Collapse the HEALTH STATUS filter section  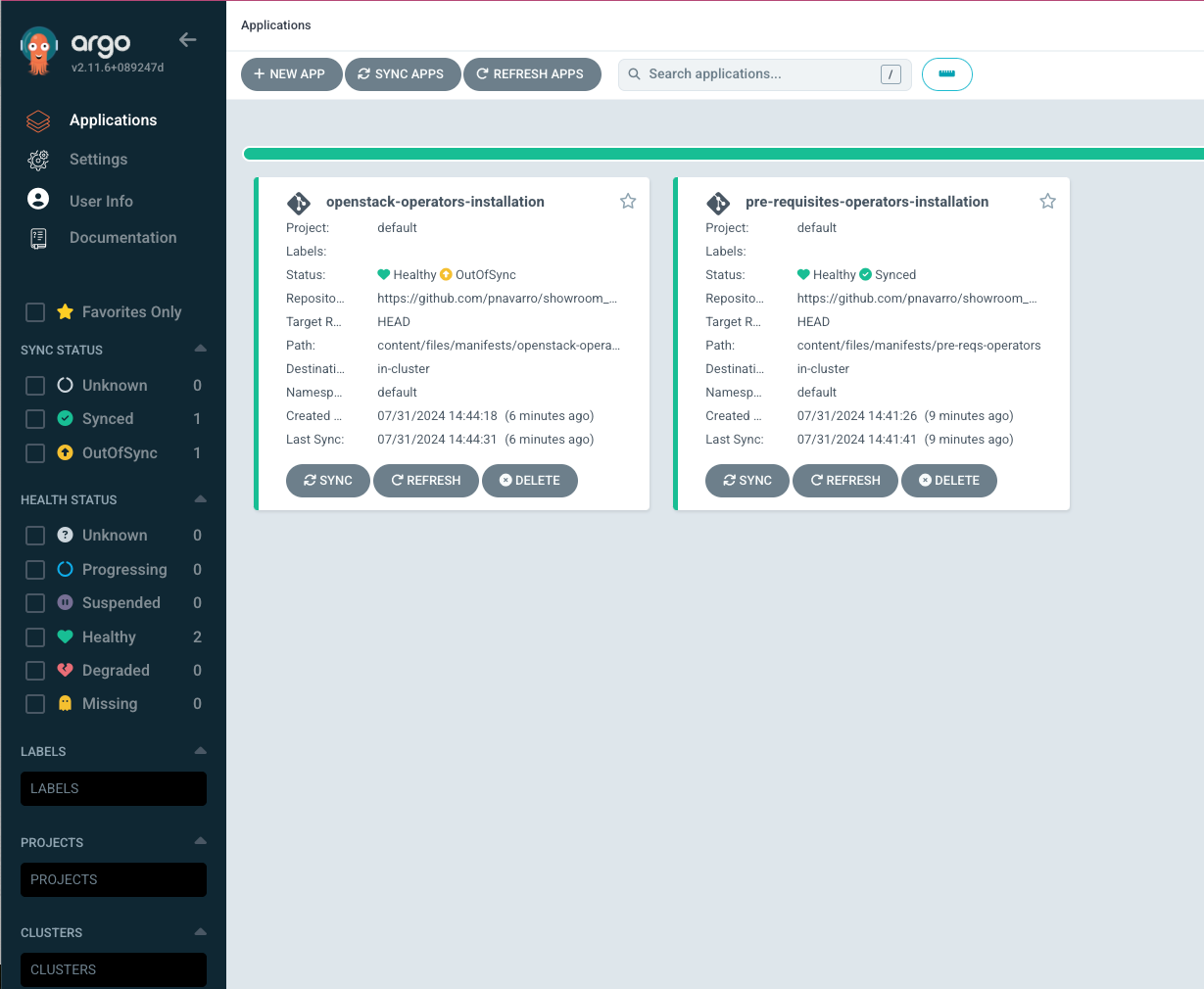[200, 499]
